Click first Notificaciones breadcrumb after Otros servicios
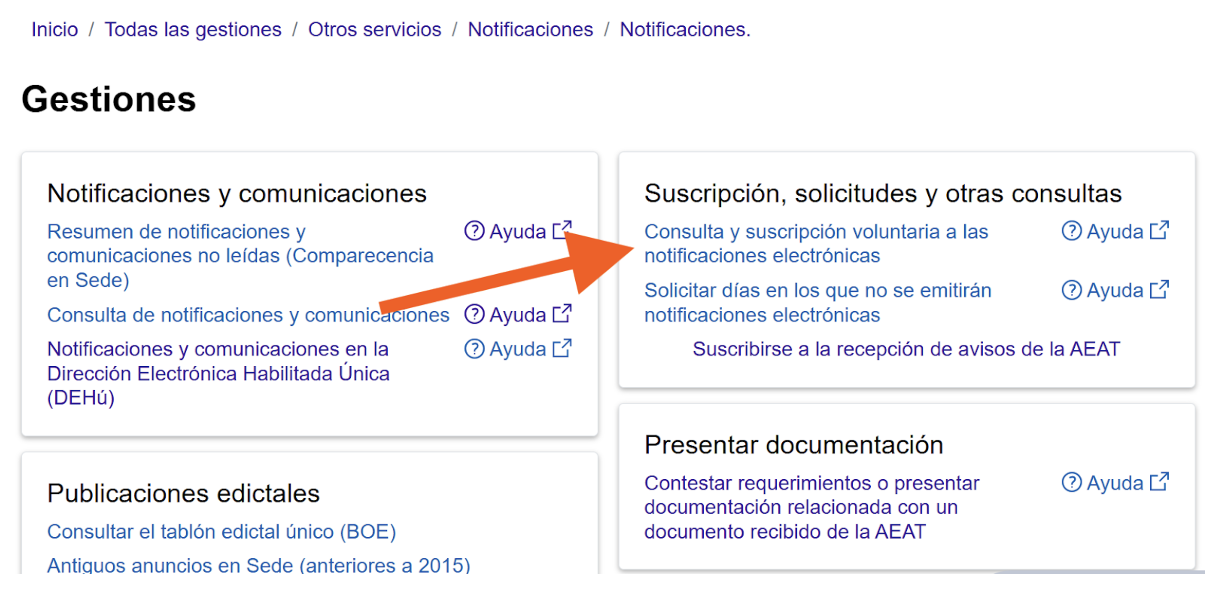Viewport: 1226px width, 600px height. 531,30
